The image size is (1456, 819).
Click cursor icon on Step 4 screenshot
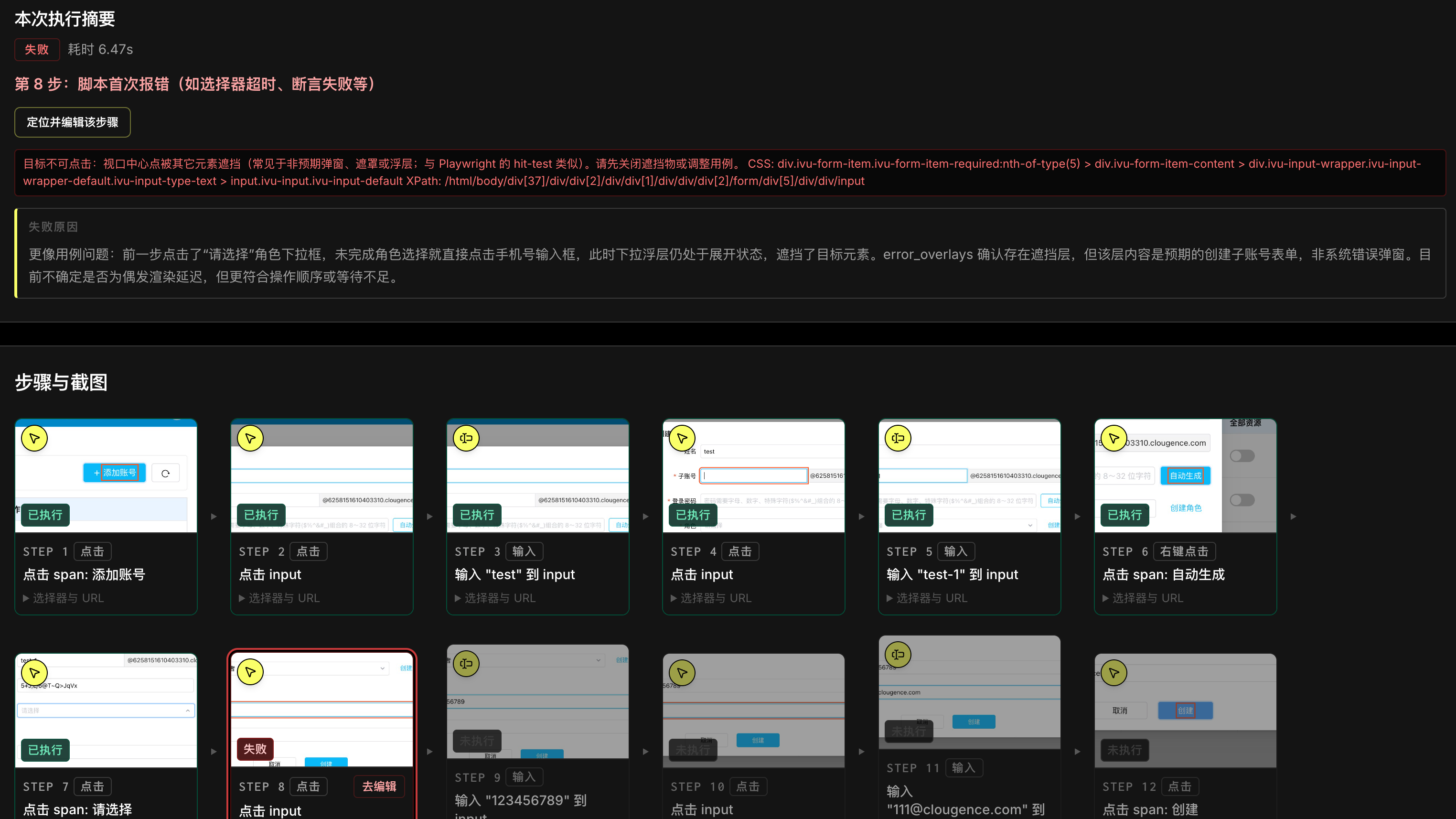pyautogui.click(x=682, y=438)
